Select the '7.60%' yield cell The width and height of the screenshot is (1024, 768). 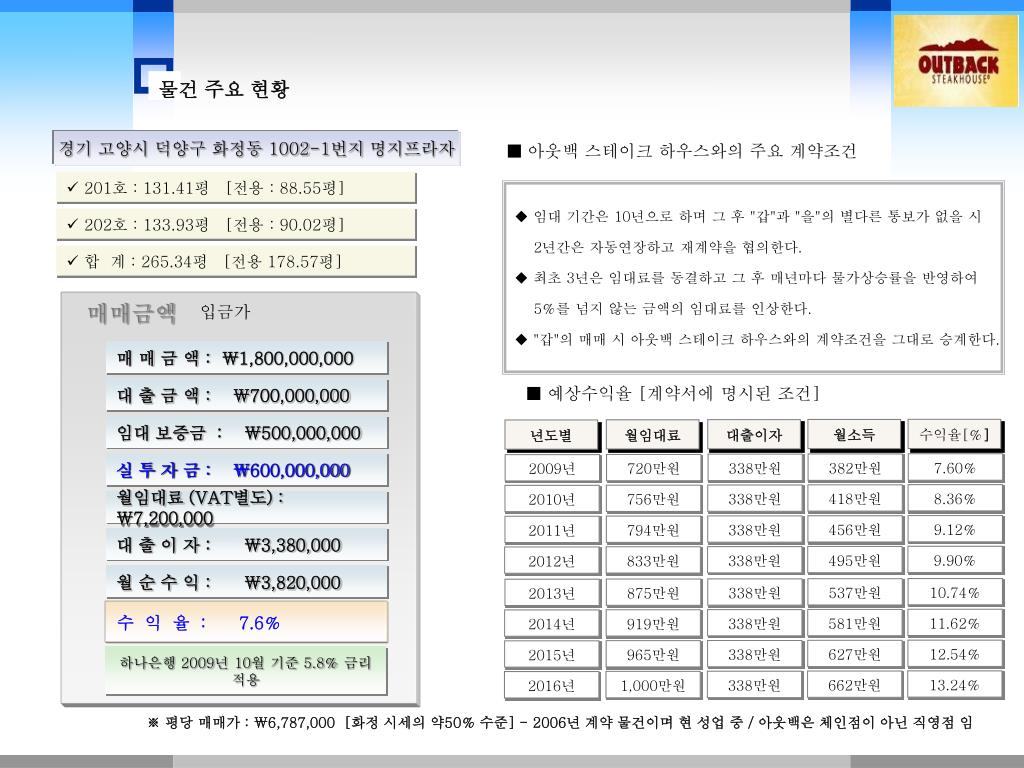point(955,468)
